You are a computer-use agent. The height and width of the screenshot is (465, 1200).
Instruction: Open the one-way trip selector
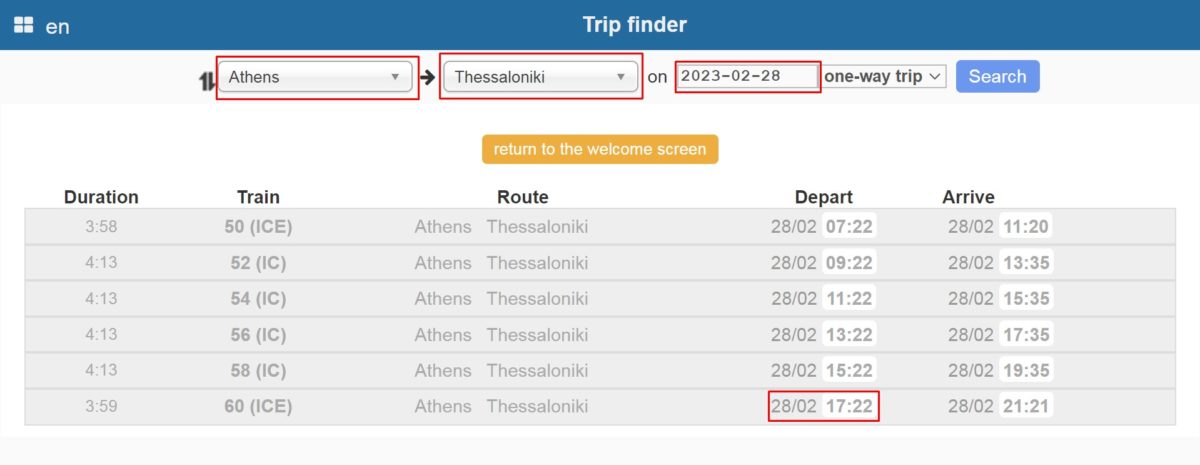(884, 76)
